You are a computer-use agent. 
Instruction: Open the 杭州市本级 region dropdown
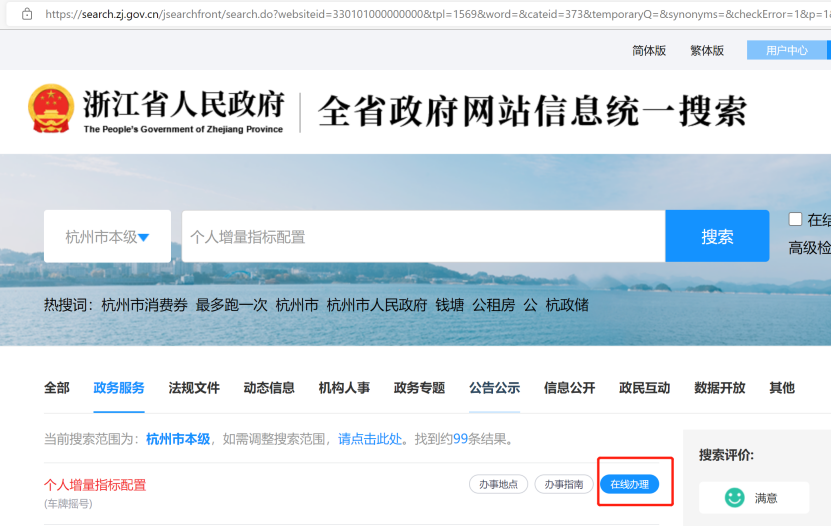(x=107, y=237)
